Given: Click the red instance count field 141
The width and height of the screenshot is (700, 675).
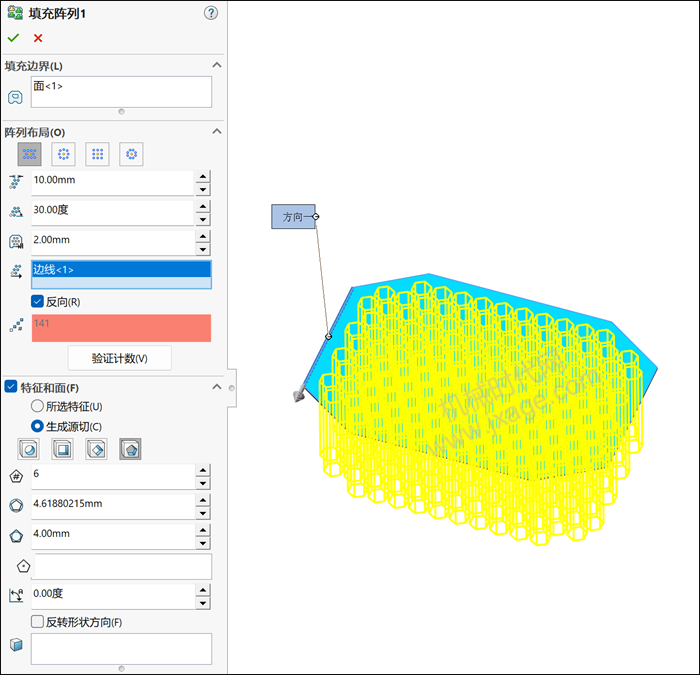Looking at the screenshot, I should pos(121,328).
